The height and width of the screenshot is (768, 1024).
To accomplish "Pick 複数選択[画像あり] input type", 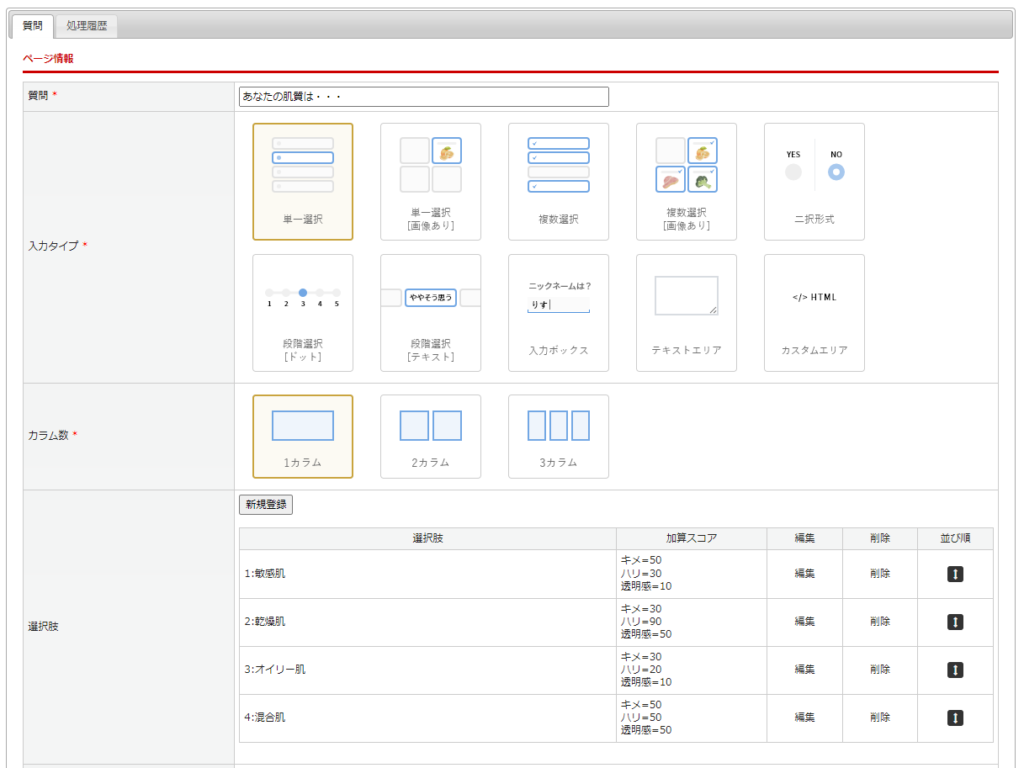I will point(686,182).
